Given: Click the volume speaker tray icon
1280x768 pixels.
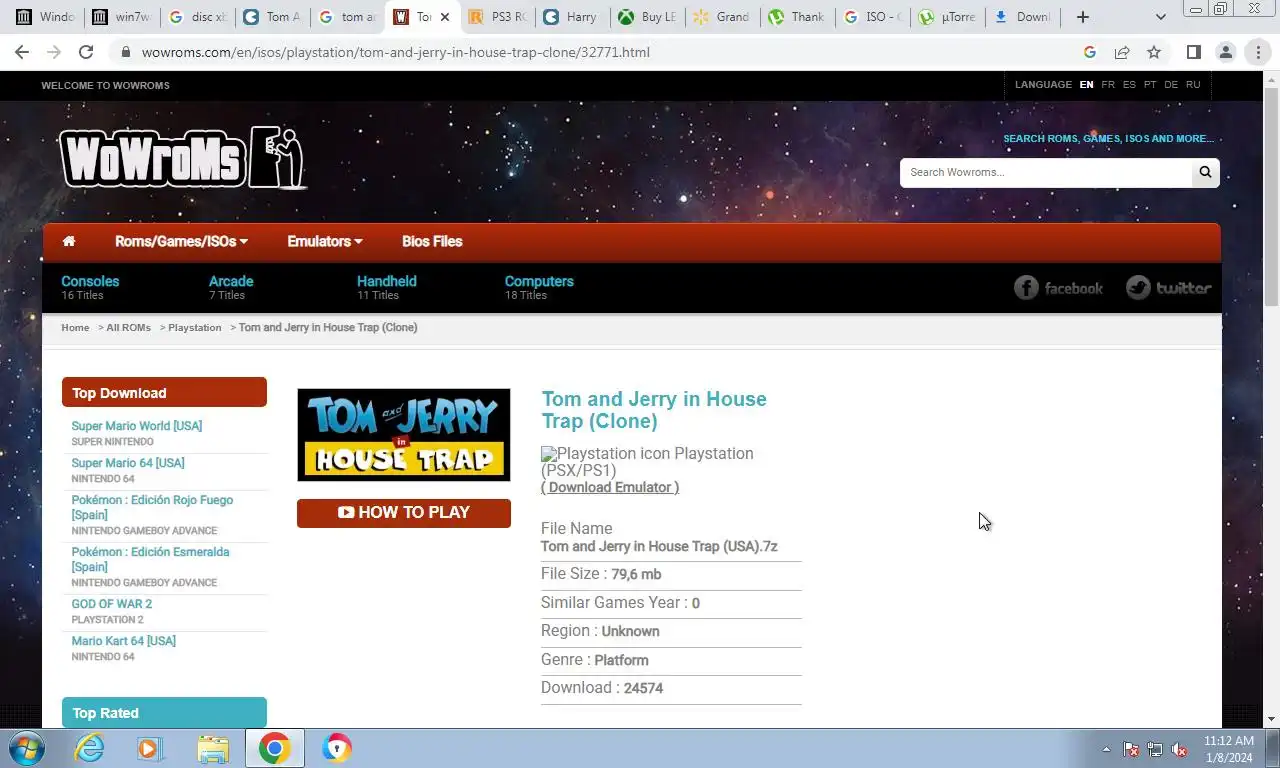Looking at the screenshot, I should click(x=1179, y=749).
